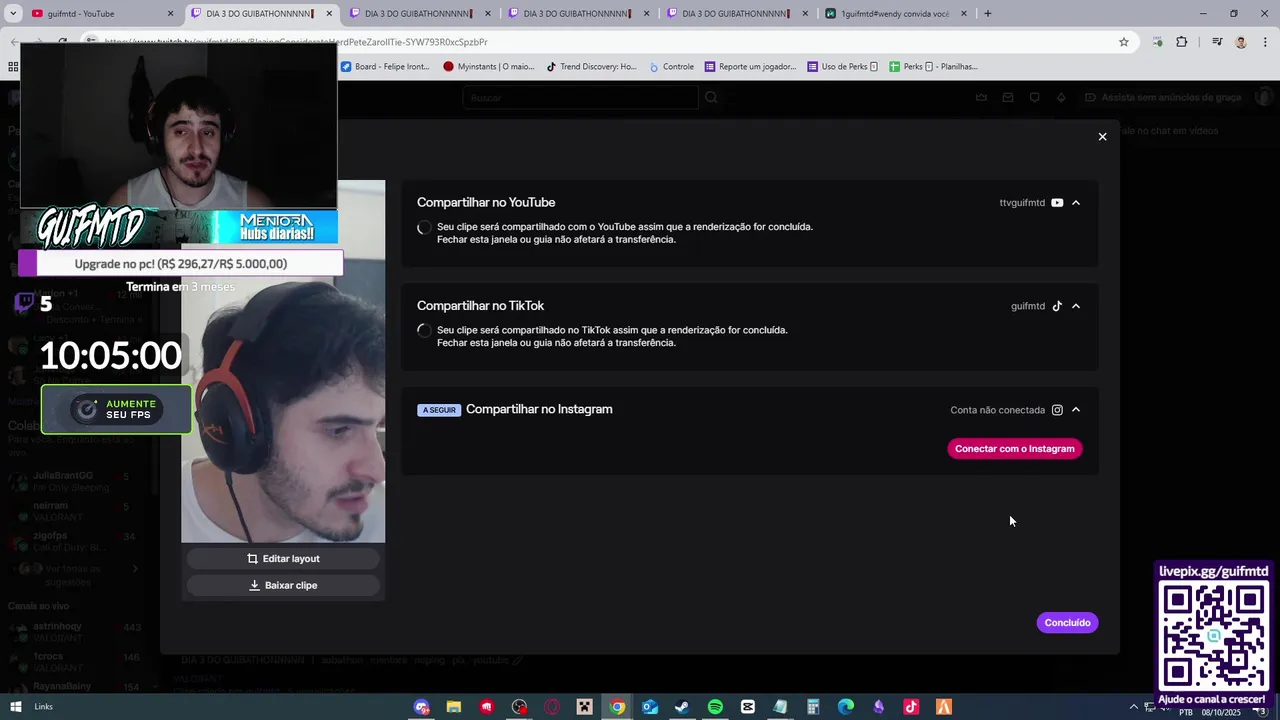The height and width of the screenshot is (720, 1280).
Task: Open a new browser tab
Action: click(988, 14)
